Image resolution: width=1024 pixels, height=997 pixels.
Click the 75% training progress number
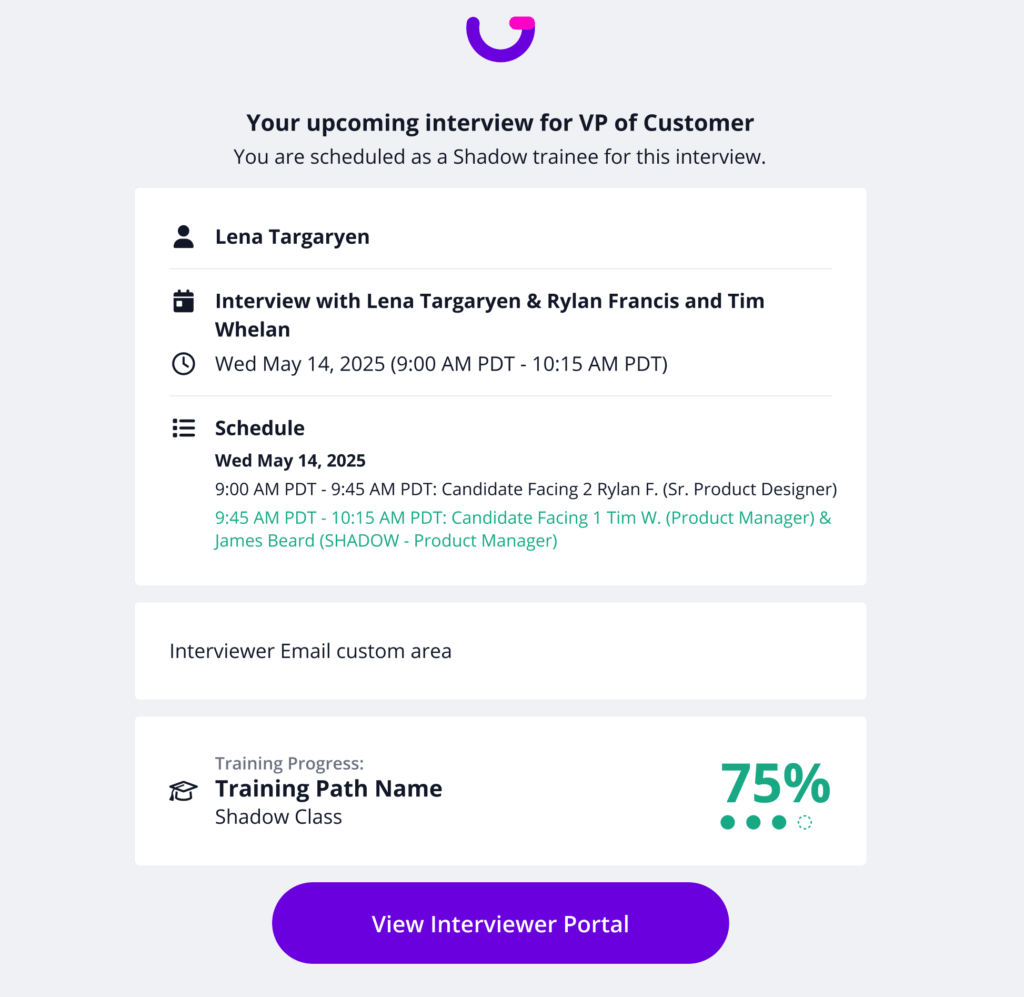[x=775, y=783]
